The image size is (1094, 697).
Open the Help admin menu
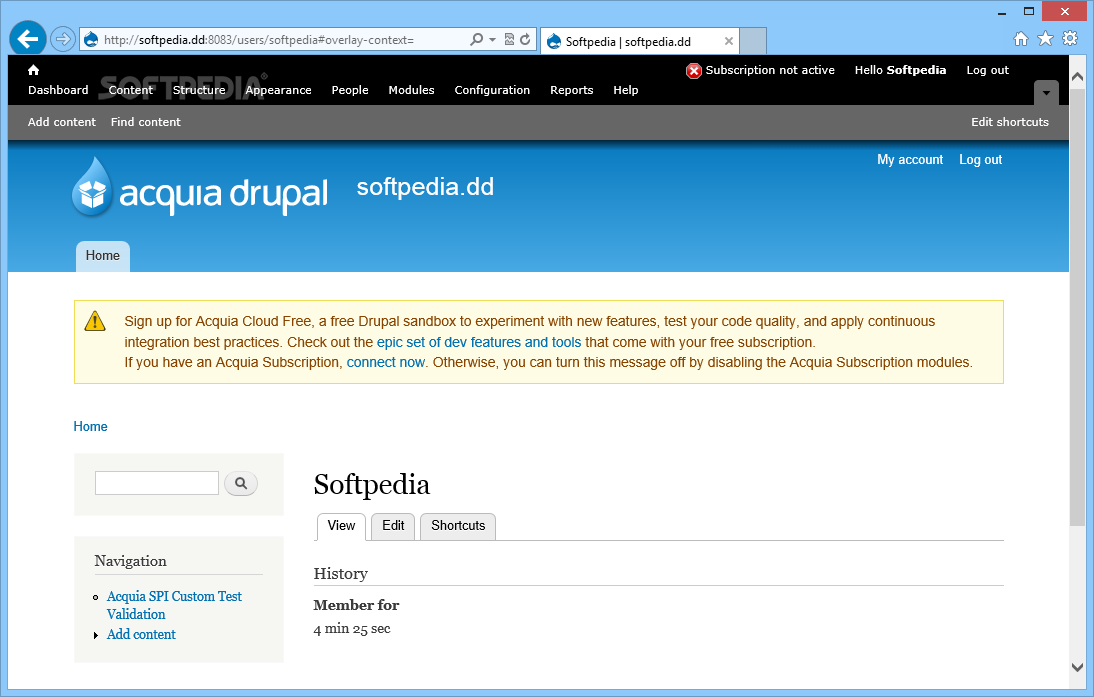(626, 90)
